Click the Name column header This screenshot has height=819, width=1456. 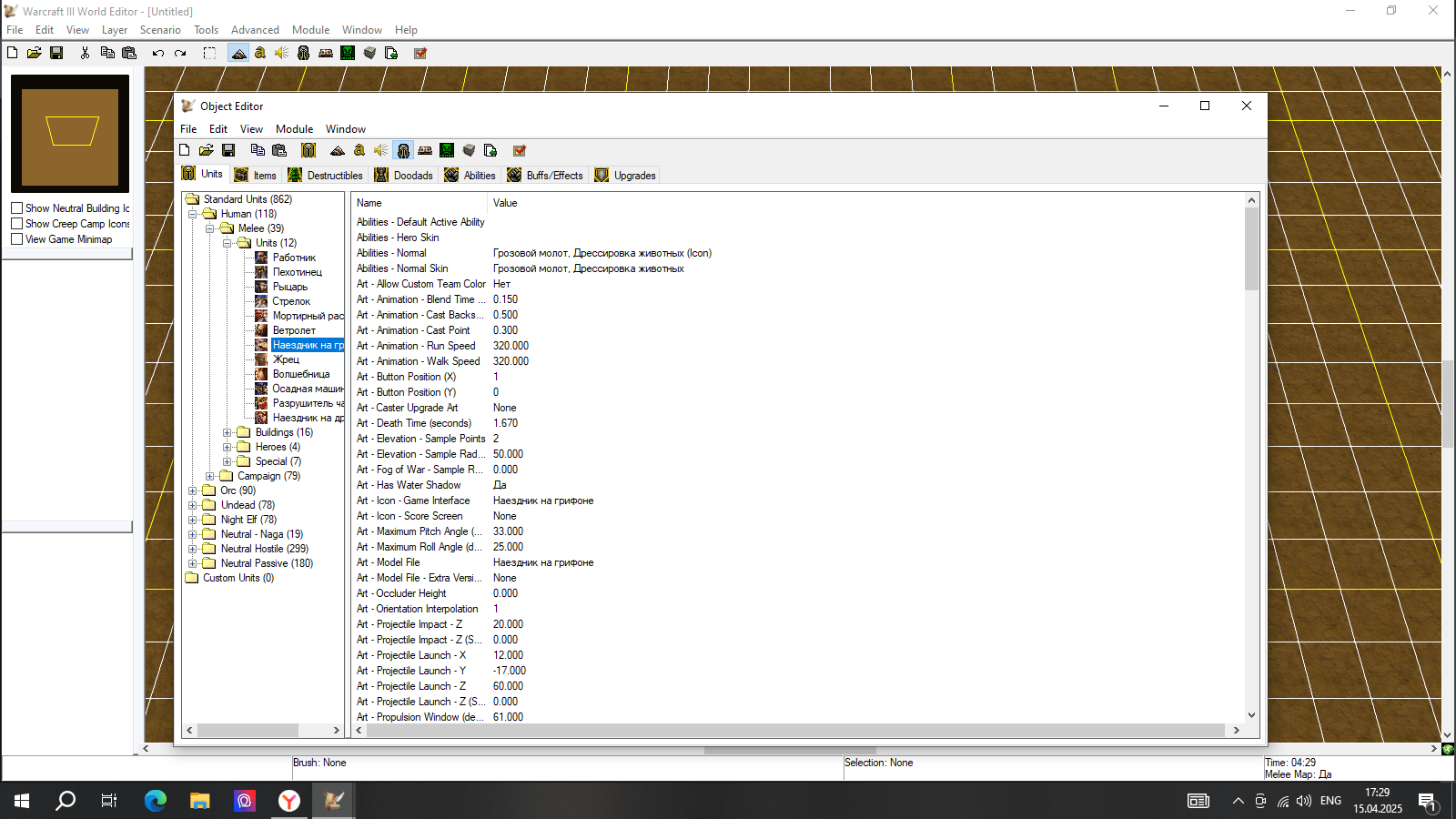point(420,203)
